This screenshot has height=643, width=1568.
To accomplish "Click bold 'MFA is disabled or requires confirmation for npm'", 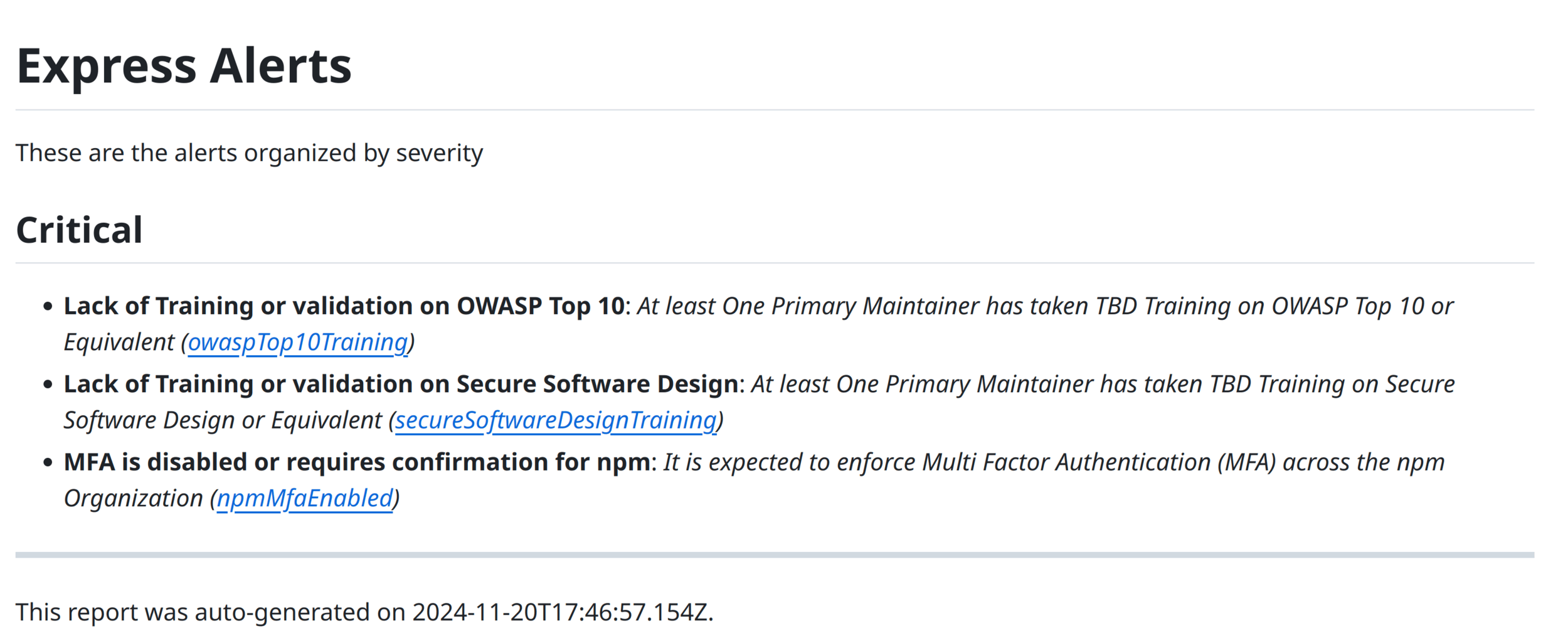I will tap(357, 462).
